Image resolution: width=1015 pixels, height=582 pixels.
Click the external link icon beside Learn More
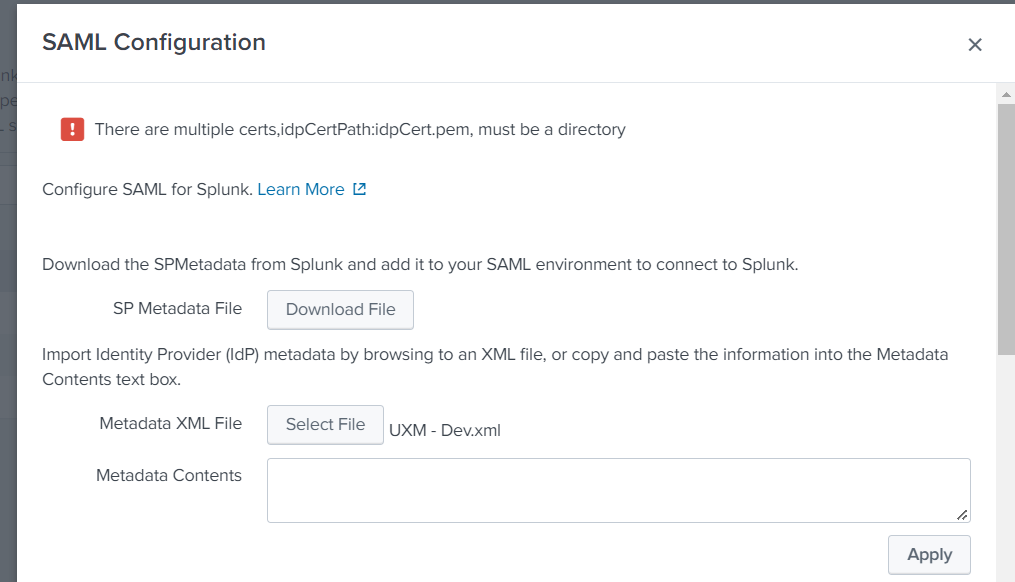pos(359,189)
